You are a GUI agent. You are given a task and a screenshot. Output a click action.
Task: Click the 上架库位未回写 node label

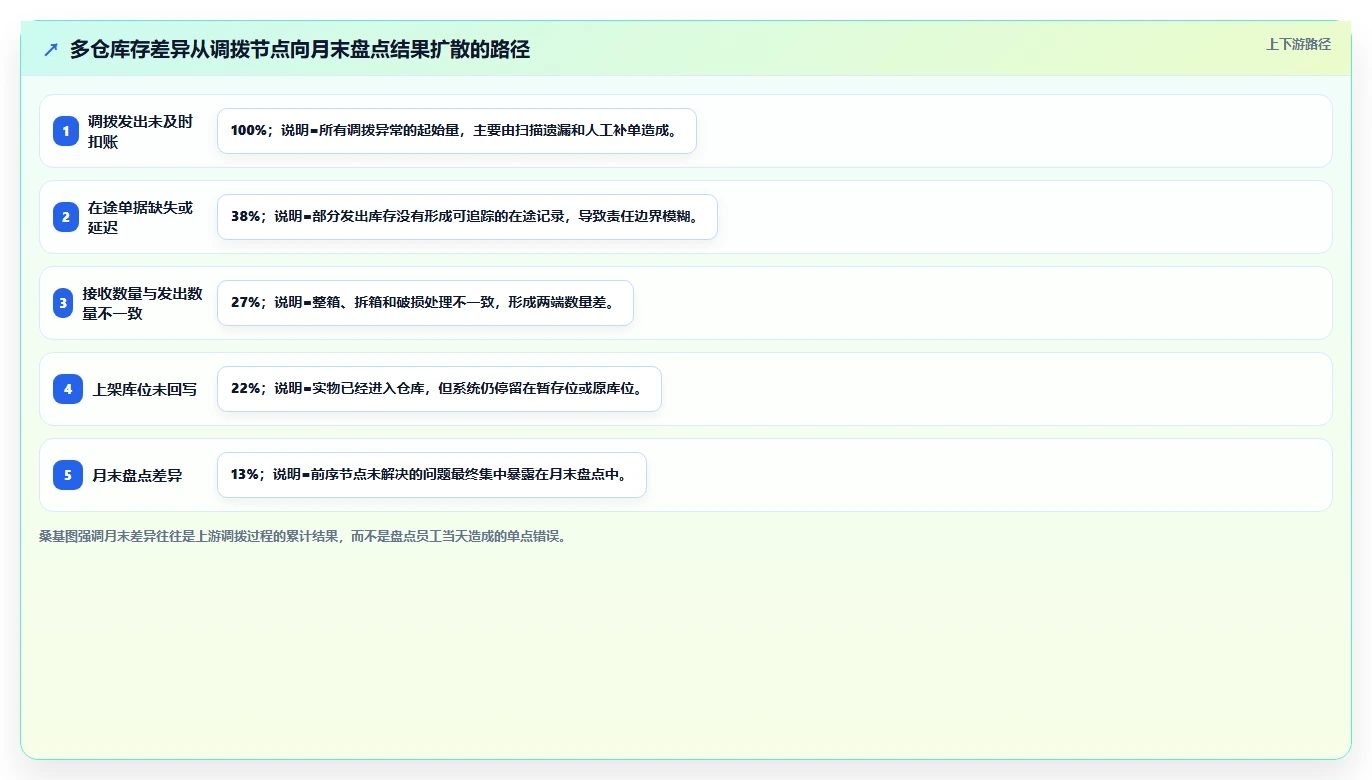[145, 389]
